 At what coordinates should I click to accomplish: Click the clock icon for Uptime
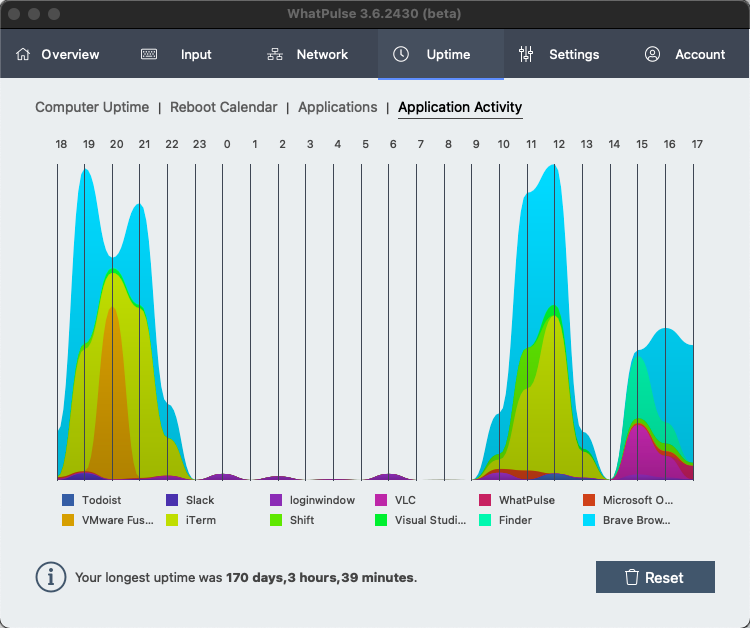click(x=401, y=54)
